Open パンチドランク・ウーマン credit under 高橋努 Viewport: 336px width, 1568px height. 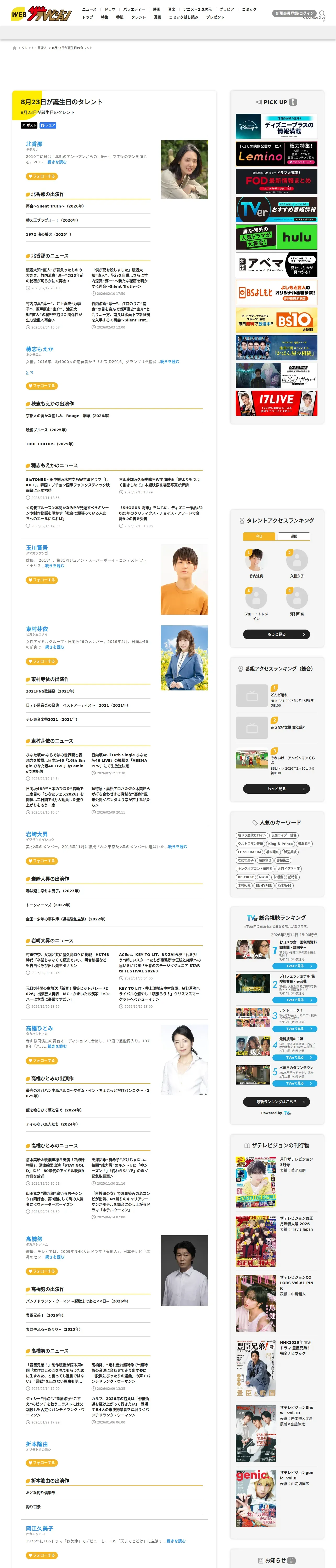click(77, 1301)
